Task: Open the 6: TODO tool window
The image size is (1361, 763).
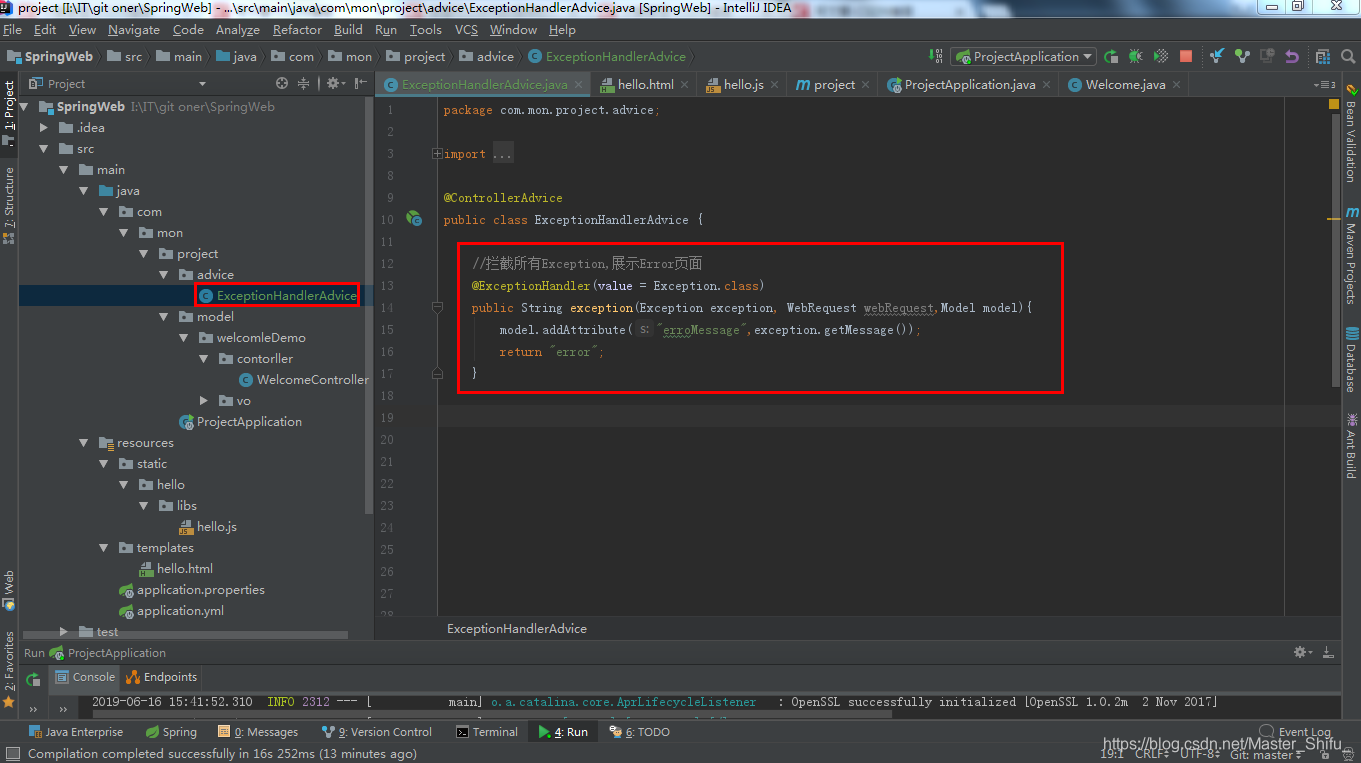Action: pos(640,732)
